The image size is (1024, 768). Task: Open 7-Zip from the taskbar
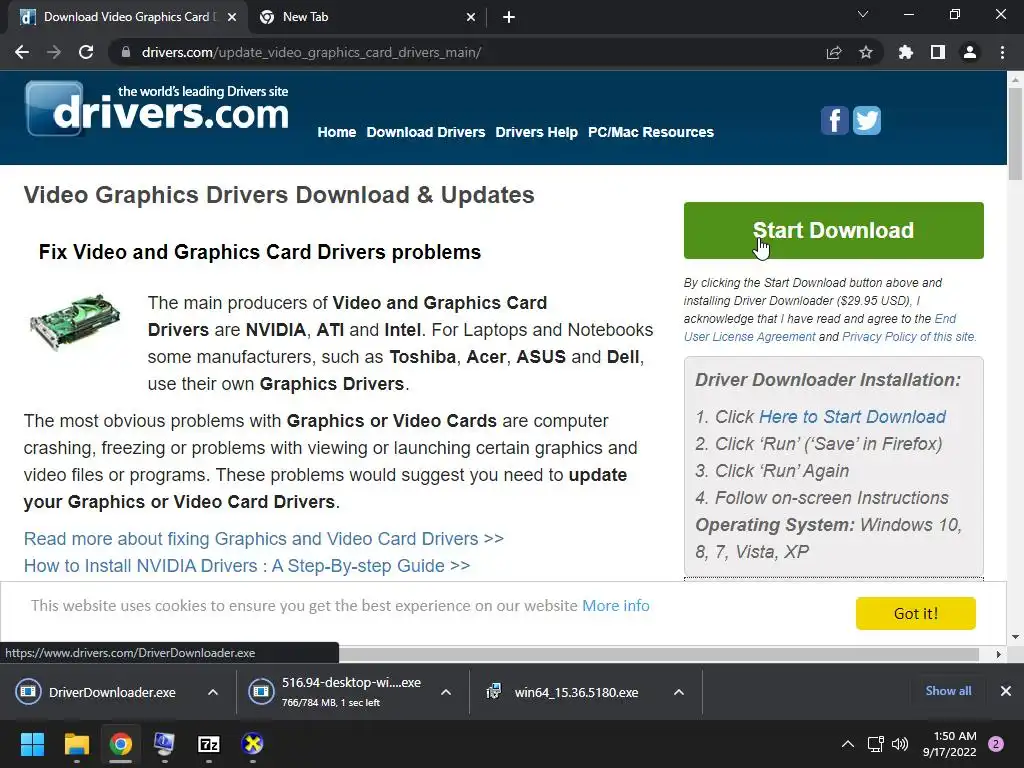[x=208, y=744]
